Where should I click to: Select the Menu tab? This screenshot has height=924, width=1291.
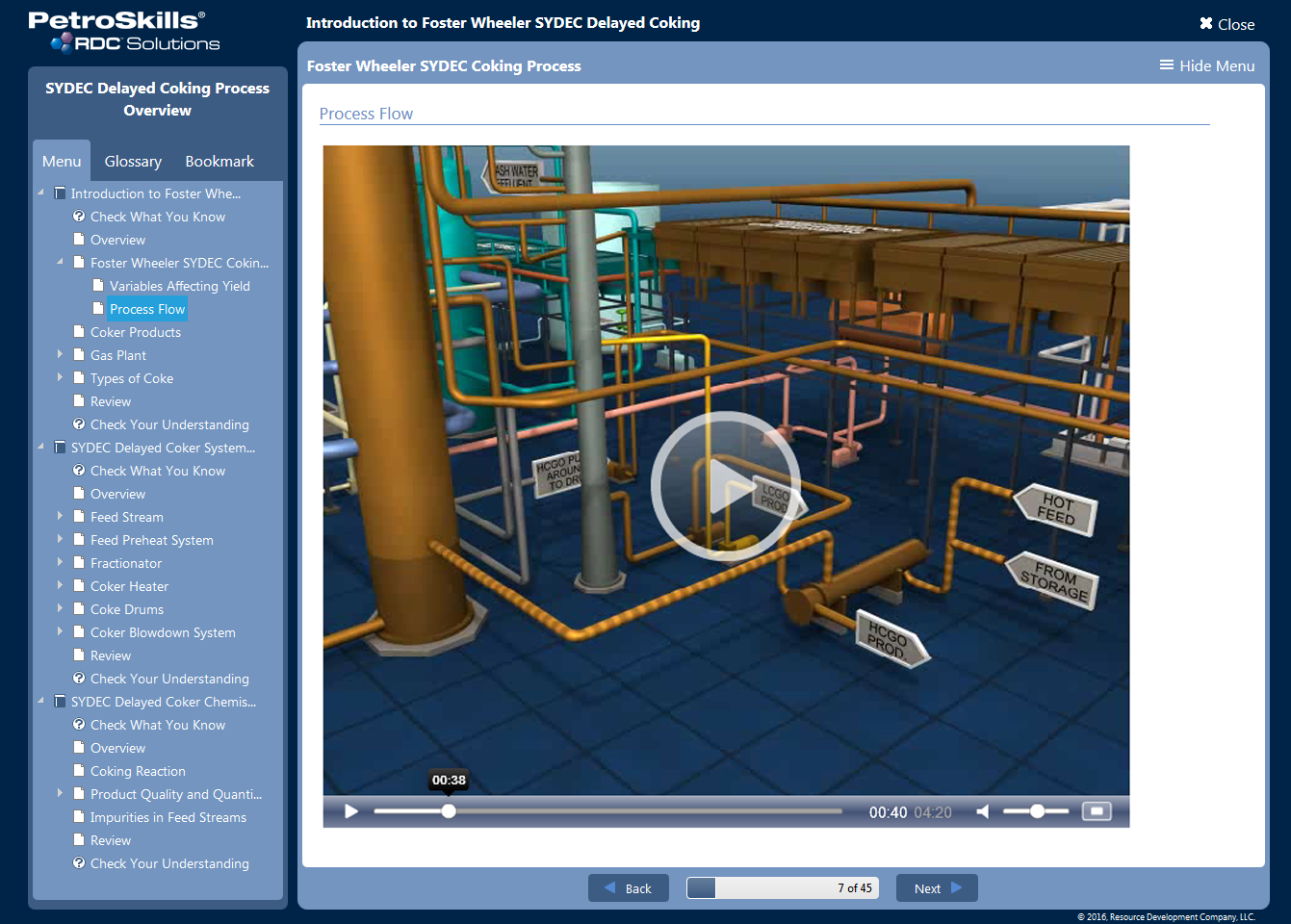62,161
